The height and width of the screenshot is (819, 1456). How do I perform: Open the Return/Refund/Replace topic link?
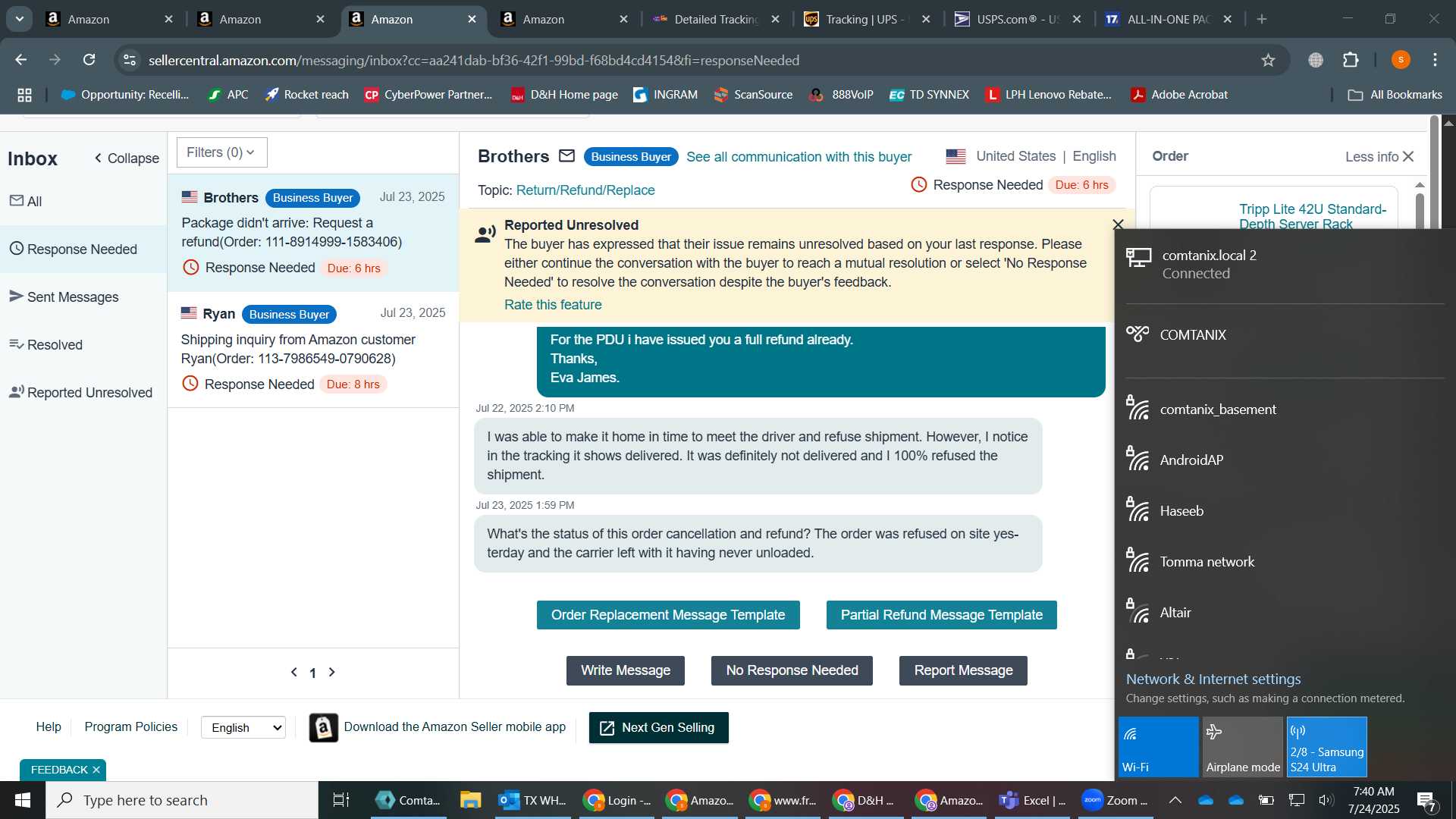[x=585, y=190]
